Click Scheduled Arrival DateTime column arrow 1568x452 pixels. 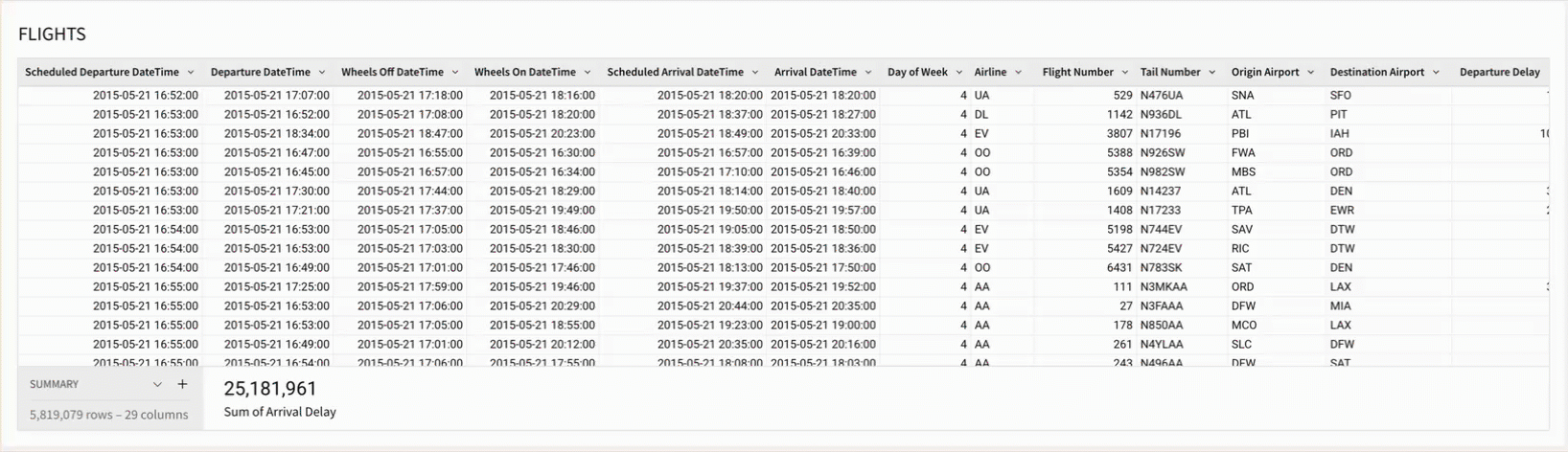(x=755, y=73)
